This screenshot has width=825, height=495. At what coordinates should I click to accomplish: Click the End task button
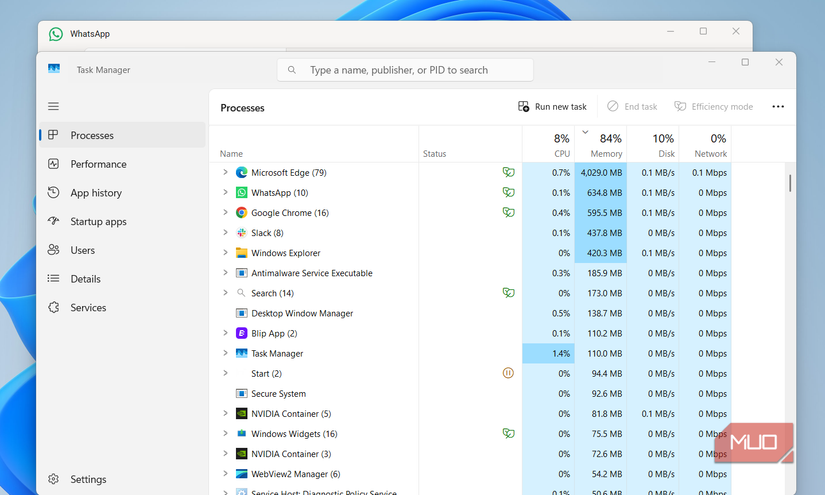(x=632, y=107)
